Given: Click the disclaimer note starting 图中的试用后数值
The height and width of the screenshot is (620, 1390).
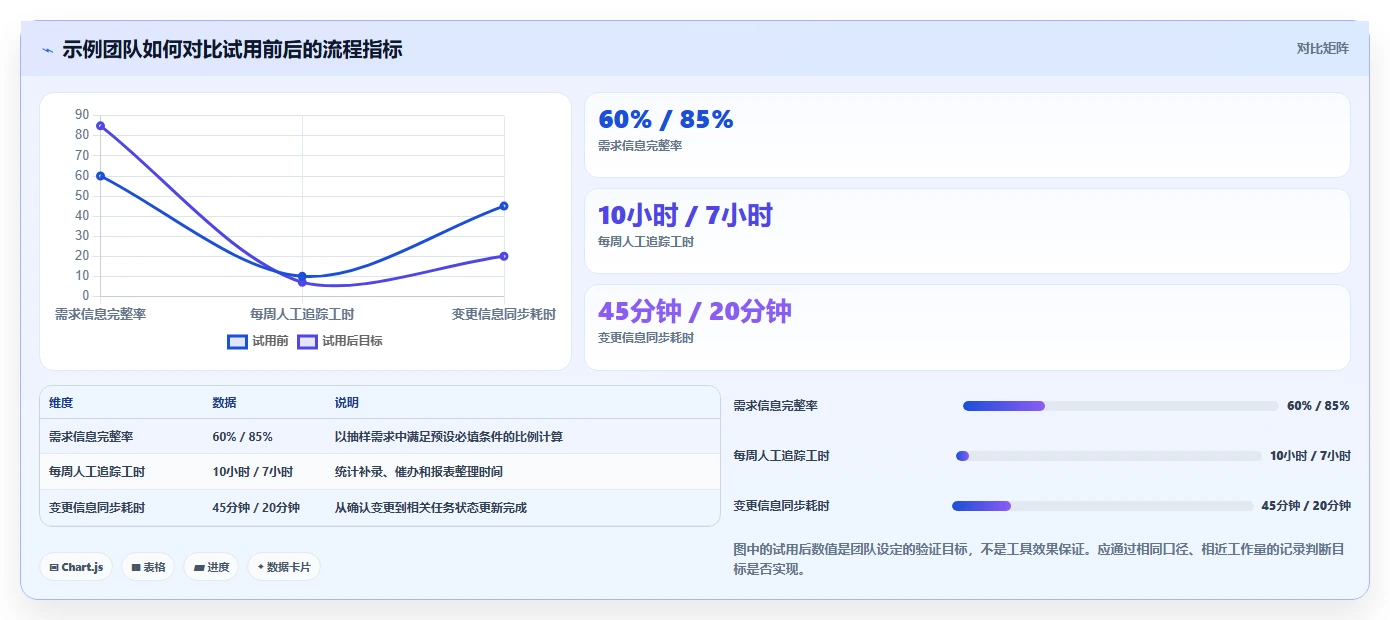Looking at the screenshot, I should click(1038, 560).
